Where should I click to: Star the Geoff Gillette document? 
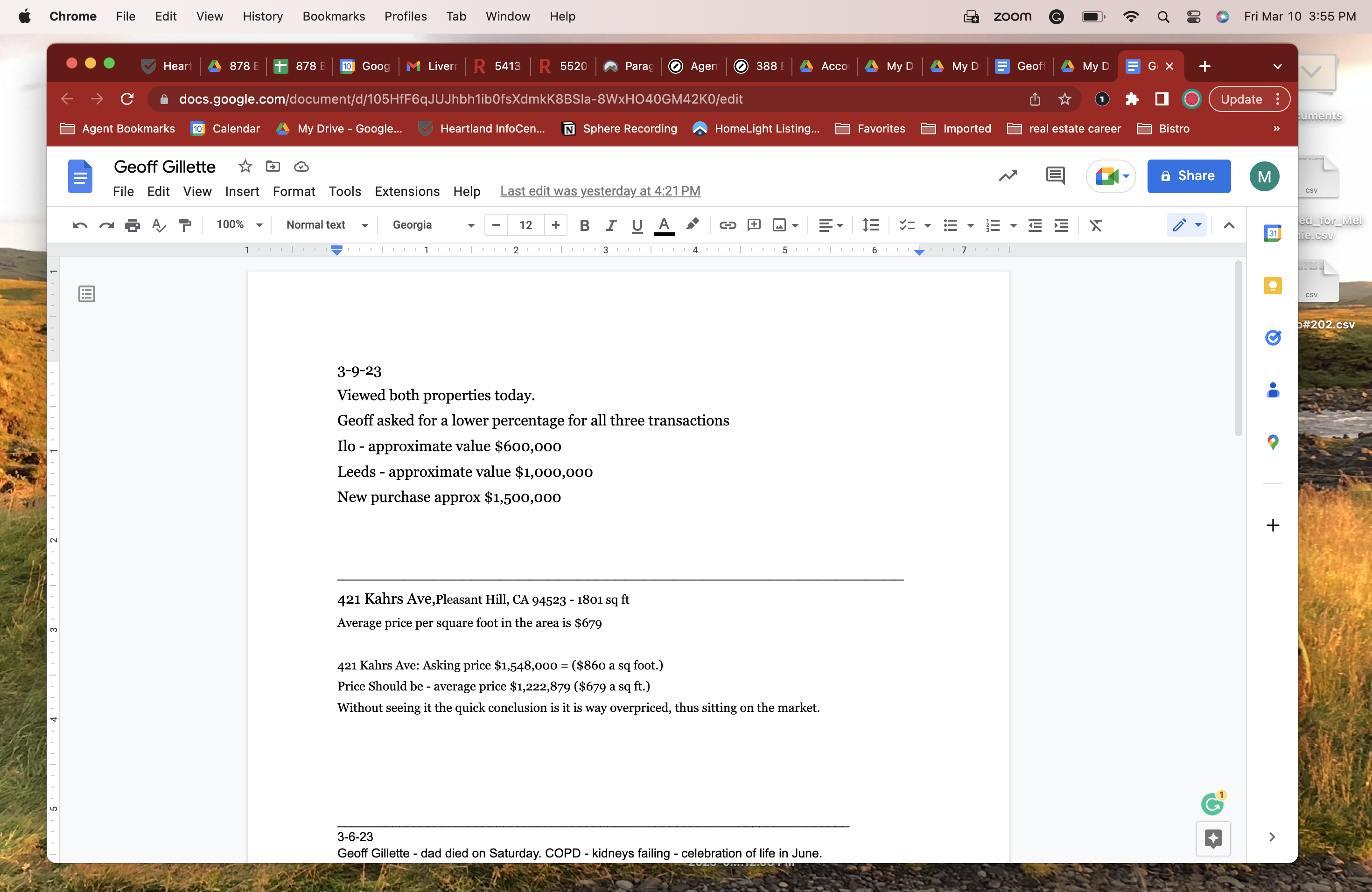click(245, 167)
